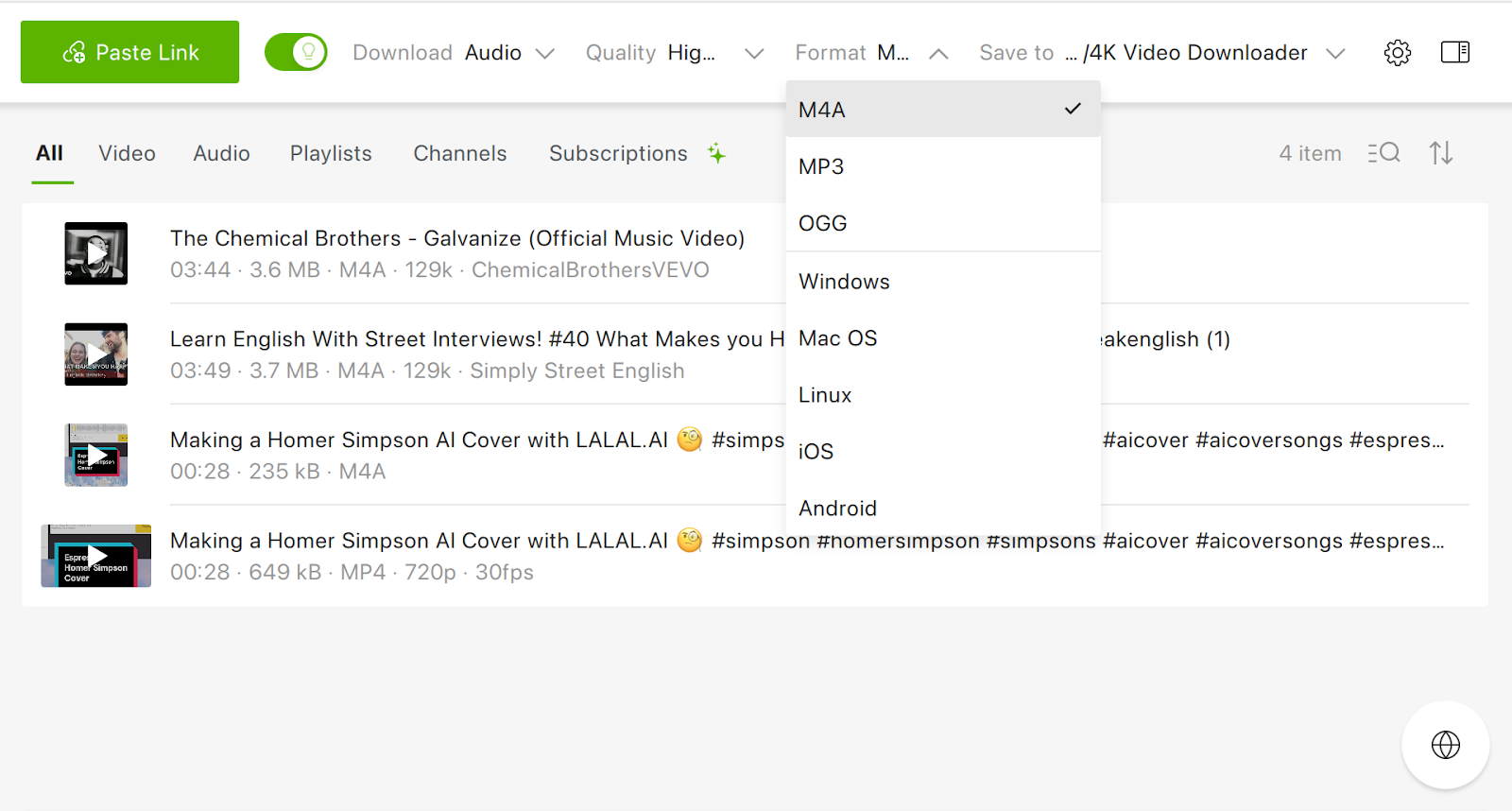This screenshot has width=1512, height=811.
Task: Select the Linux preset option
Action: pyautogui.click(x=943, y=395)
